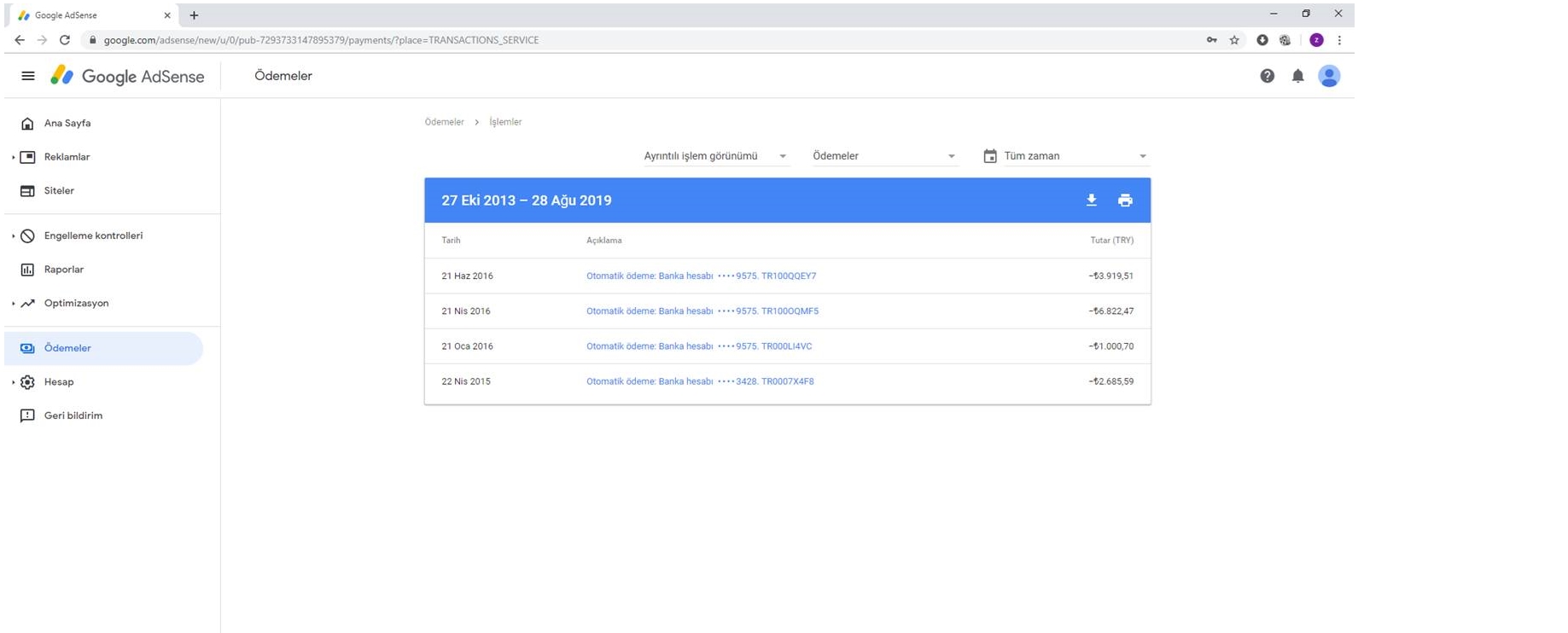Open the help question mark icon

tap(1268, 76)
